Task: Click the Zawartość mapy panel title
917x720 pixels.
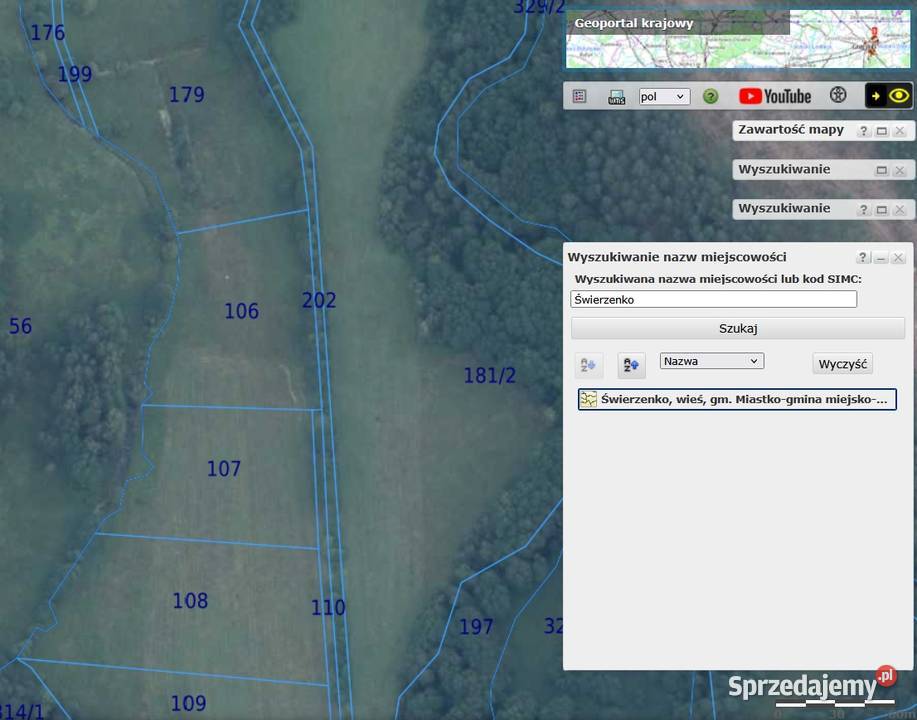Action: click(x=790, y=130)
